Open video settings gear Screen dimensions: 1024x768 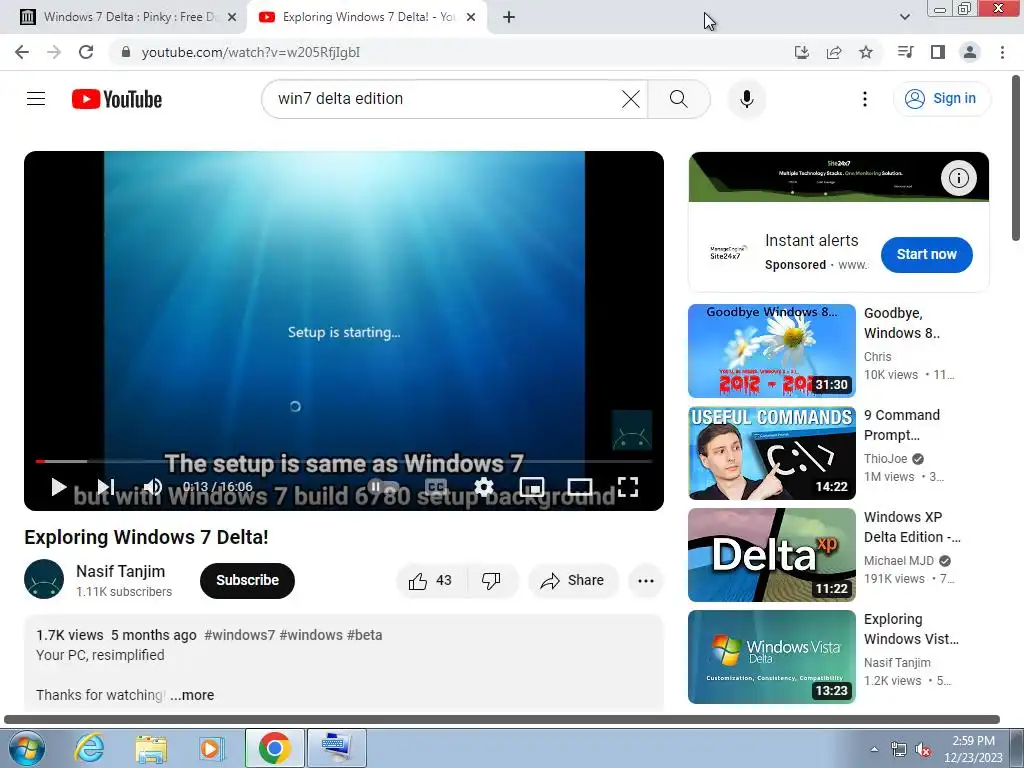tap(484, 487)
